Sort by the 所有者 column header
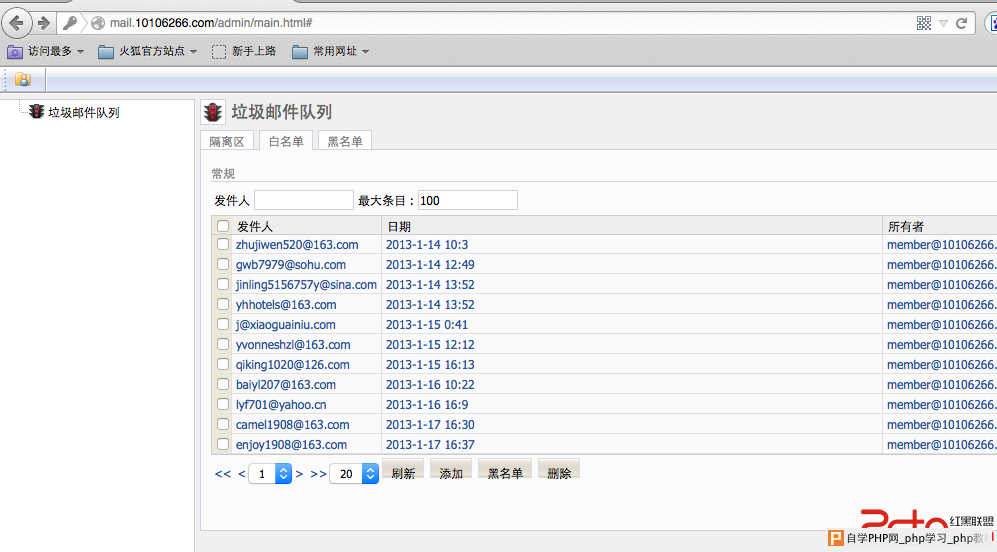 (906, 226)
